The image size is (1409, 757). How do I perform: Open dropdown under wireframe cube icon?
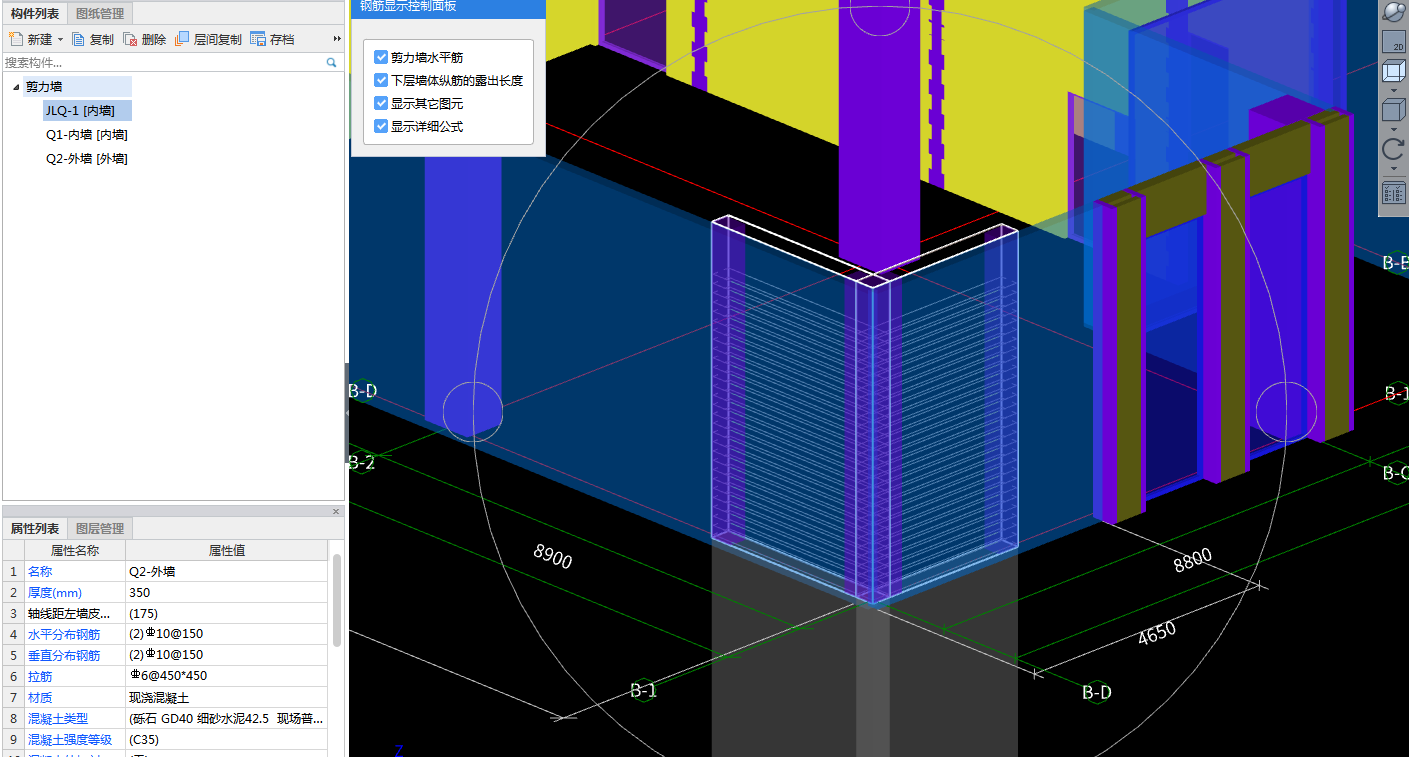[1393, 91]
